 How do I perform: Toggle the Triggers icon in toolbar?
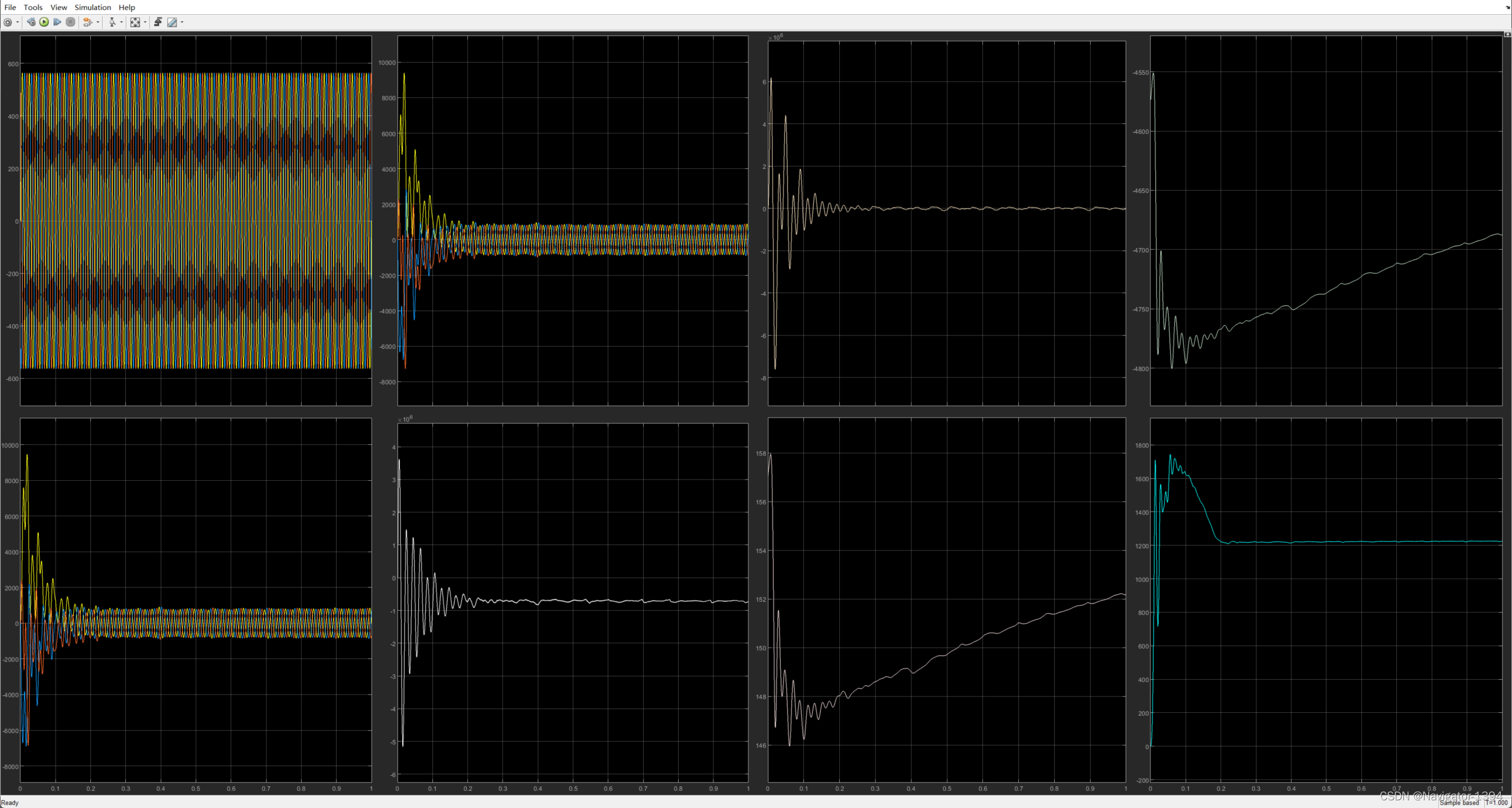click(x=158, y=22)
